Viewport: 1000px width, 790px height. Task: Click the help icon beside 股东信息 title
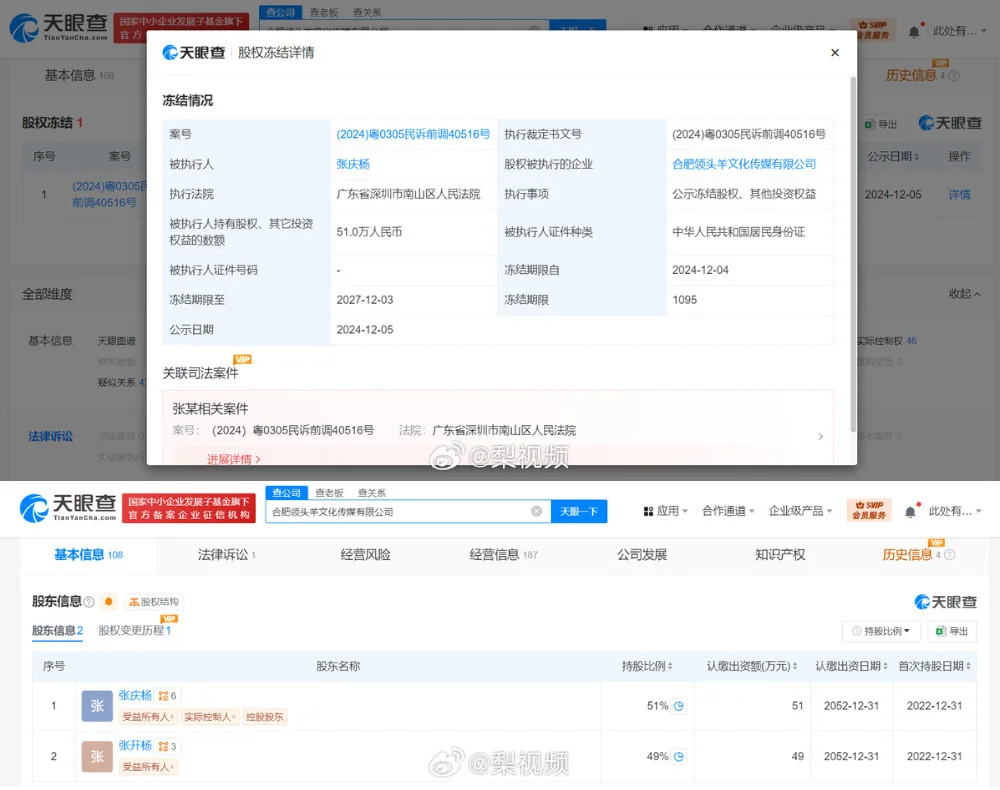(89, 602)
